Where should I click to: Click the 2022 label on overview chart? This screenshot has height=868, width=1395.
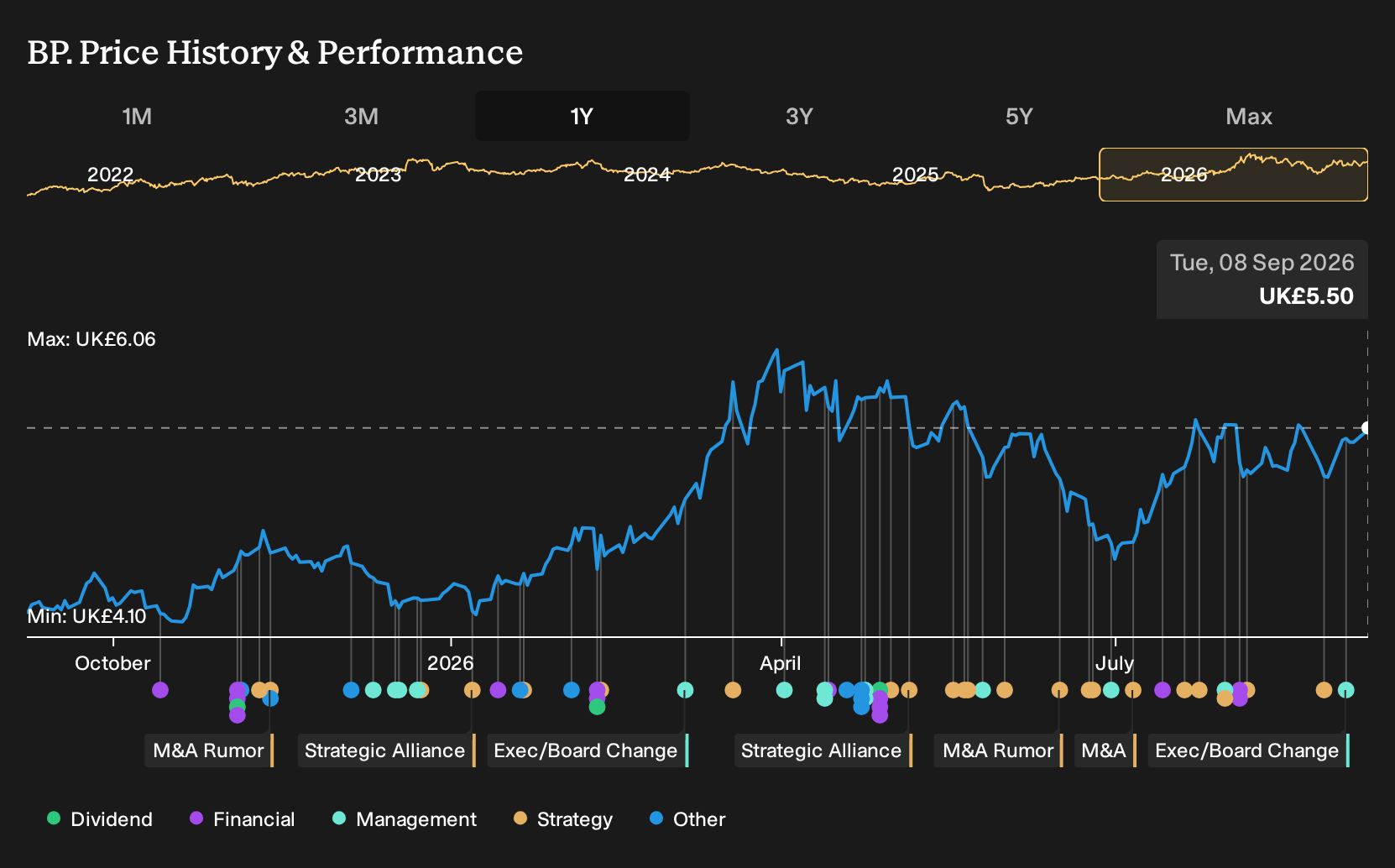pos(111,175)
